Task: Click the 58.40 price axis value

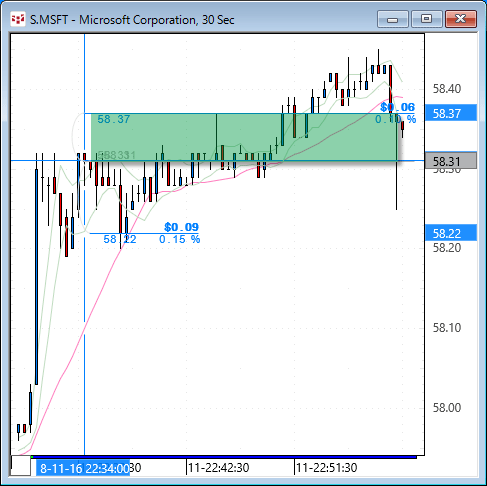Action: click(447, 89)
